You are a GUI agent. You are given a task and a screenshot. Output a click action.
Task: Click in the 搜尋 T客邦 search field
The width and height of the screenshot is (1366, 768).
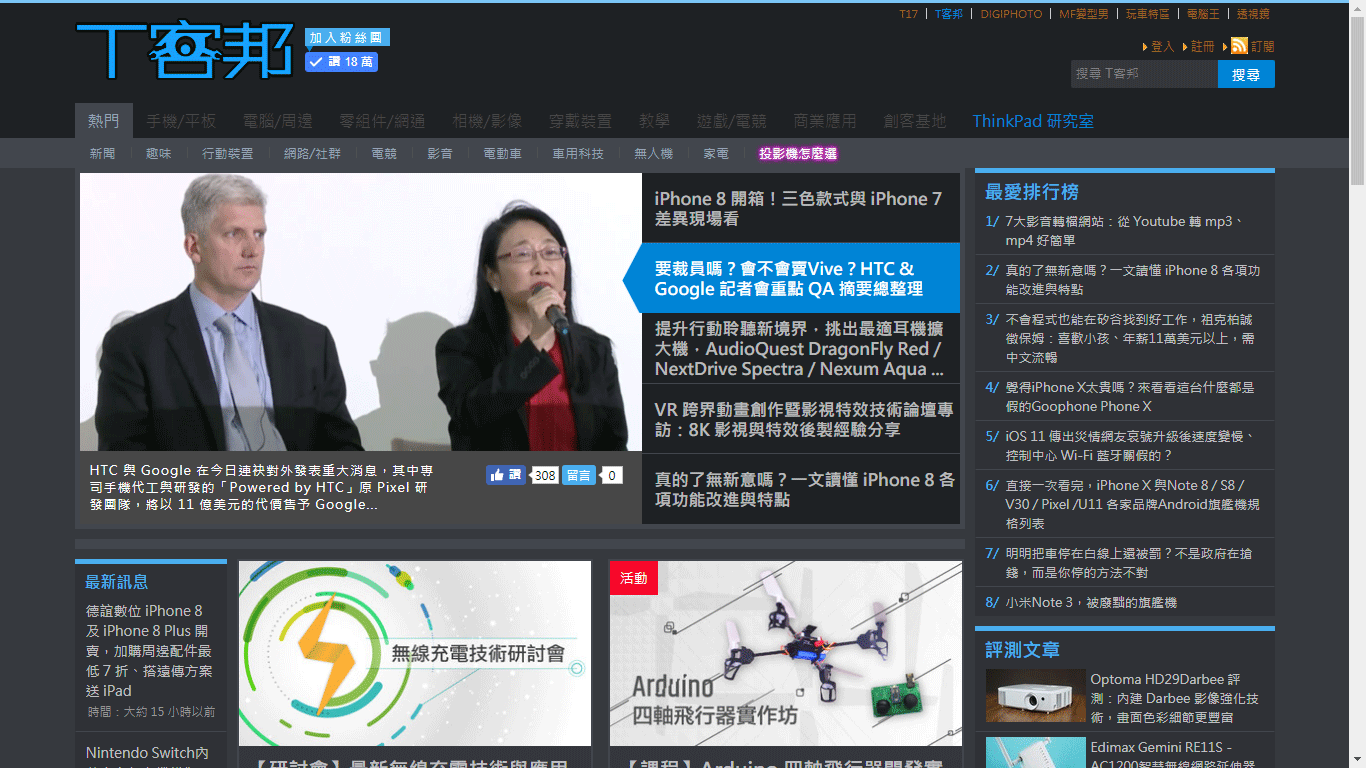click(x=1144, y=74)
